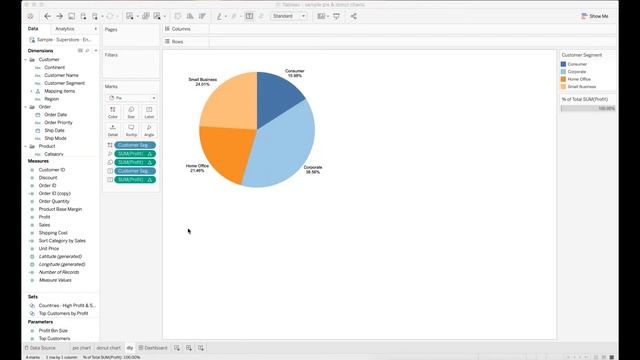Select the Customer Name dimension

click(61, 75)
